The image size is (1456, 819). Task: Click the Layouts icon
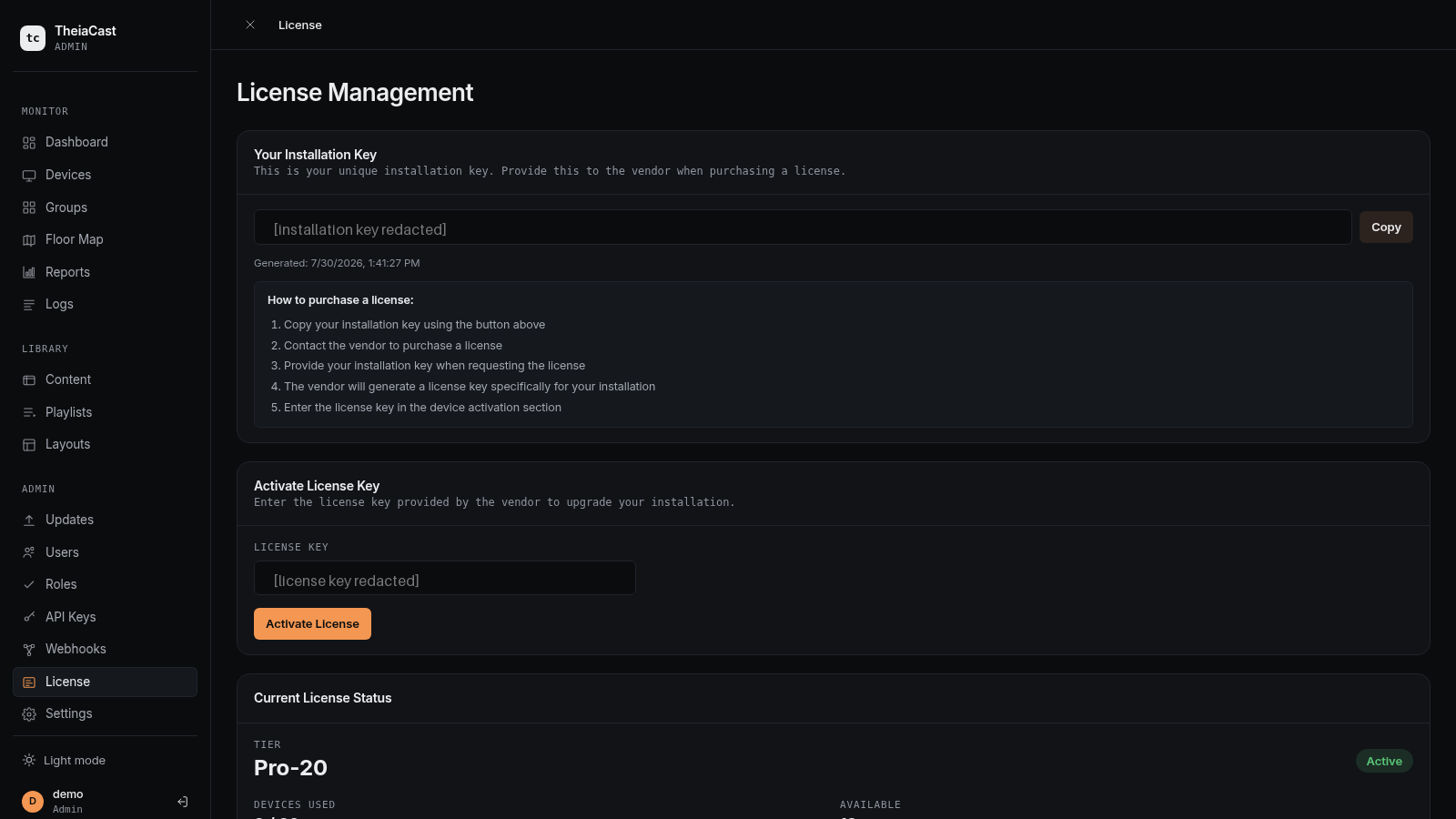[29, 445]
